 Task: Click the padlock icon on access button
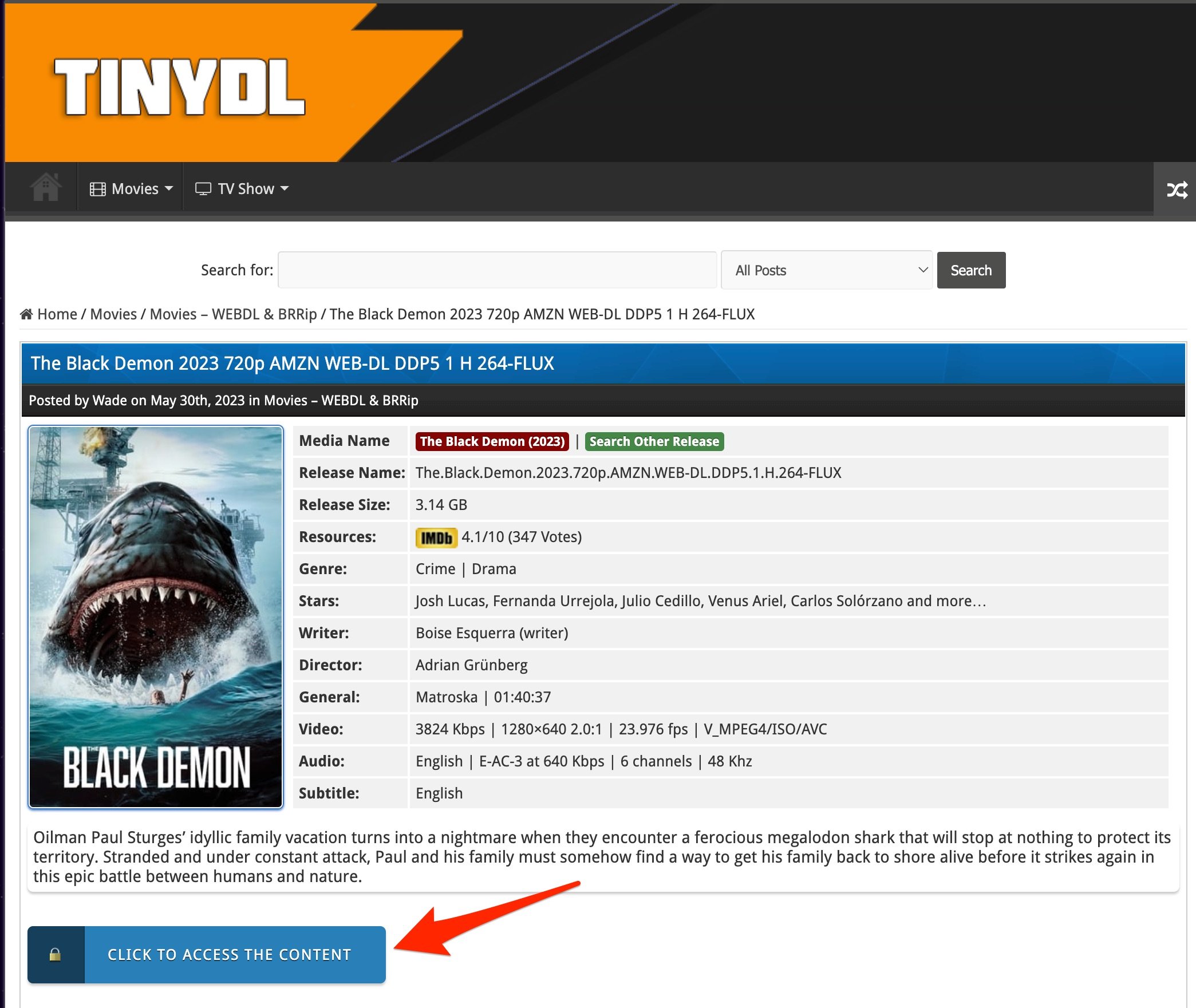click(55, 954)
